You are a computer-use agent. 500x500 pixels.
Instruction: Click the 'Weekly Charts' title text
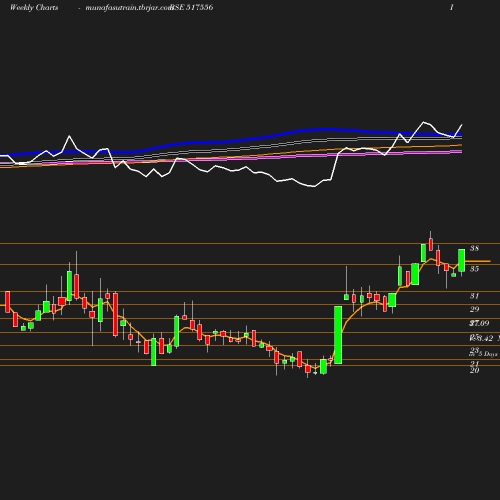click(x=34, y=8)
